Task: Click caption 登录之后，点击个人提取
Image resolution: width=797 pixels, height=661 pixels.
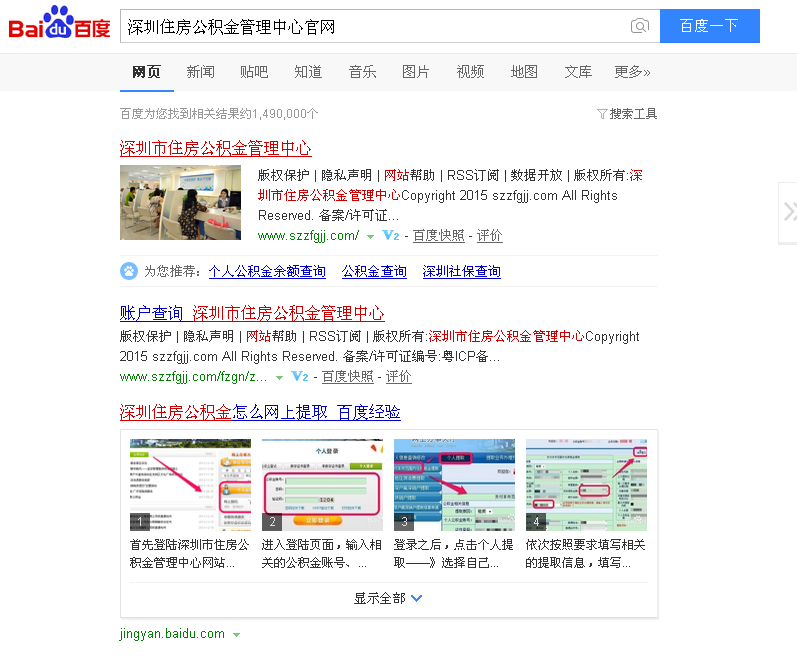Action: (x=453, y=554)
